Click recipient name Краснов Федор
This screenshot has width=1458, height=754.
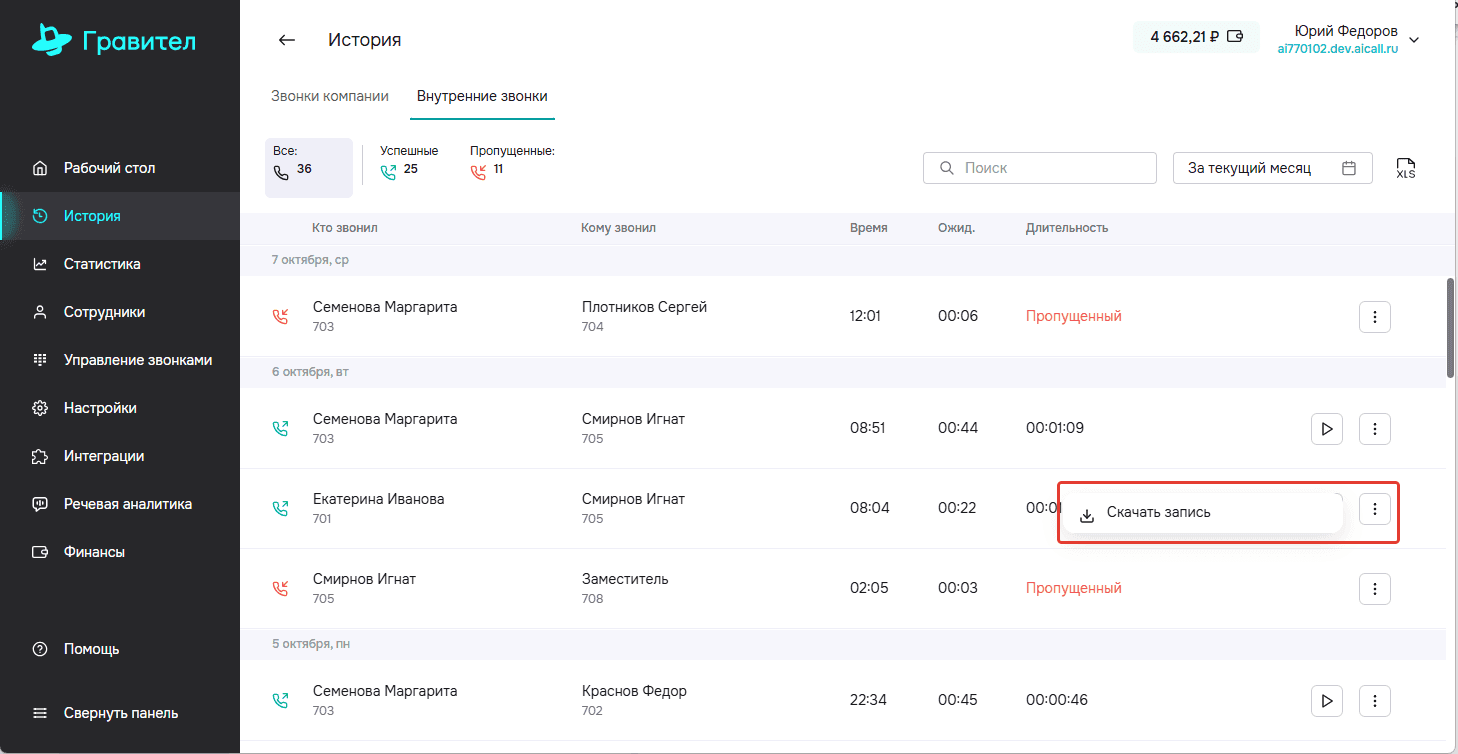[634, 691]
